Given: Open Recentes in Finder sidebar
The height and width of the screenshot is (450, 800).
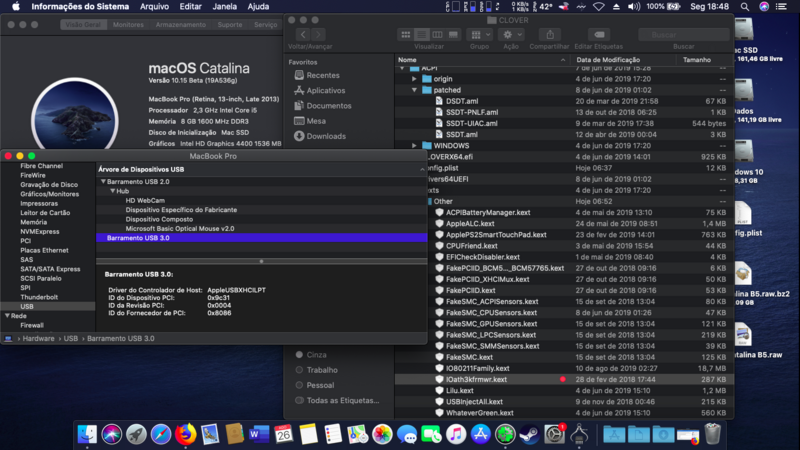Looking at the screenshot, I should pyautogui.click(x=317, y=75).
